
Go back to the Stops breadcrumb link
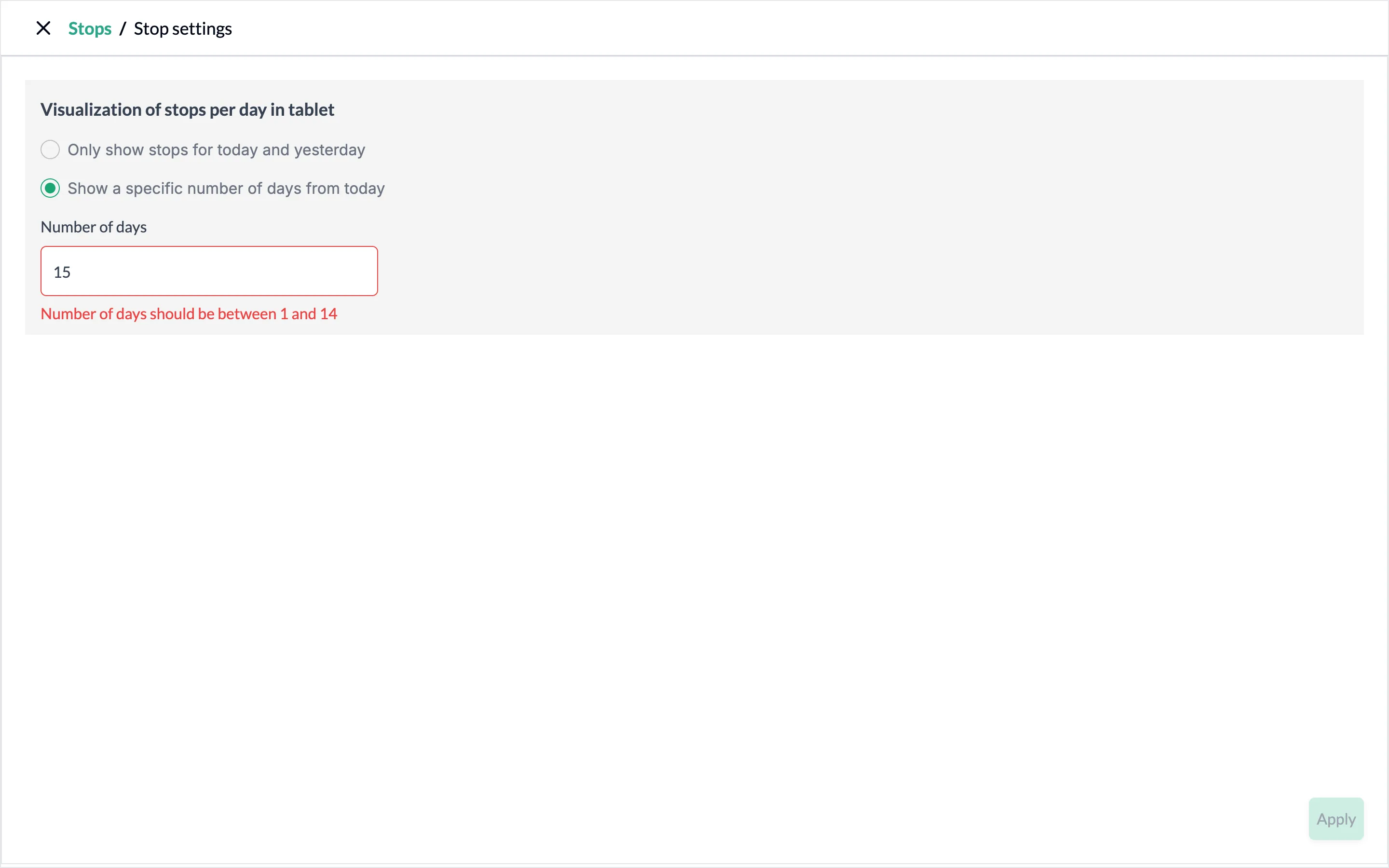point(90,29)
